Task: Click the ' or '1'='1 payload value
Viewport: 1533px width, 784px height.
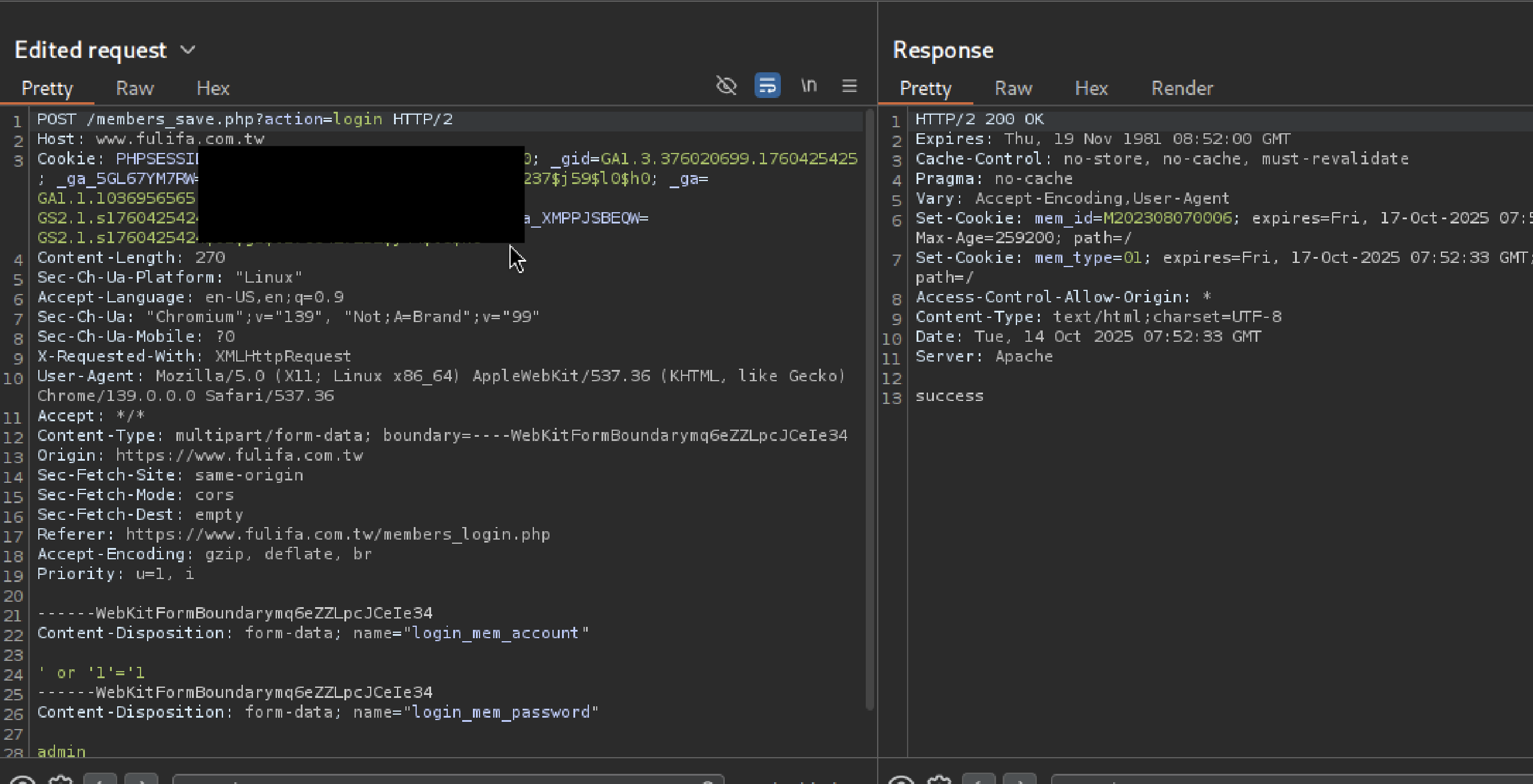Action: pyautogui.click(x=91, y=672)
